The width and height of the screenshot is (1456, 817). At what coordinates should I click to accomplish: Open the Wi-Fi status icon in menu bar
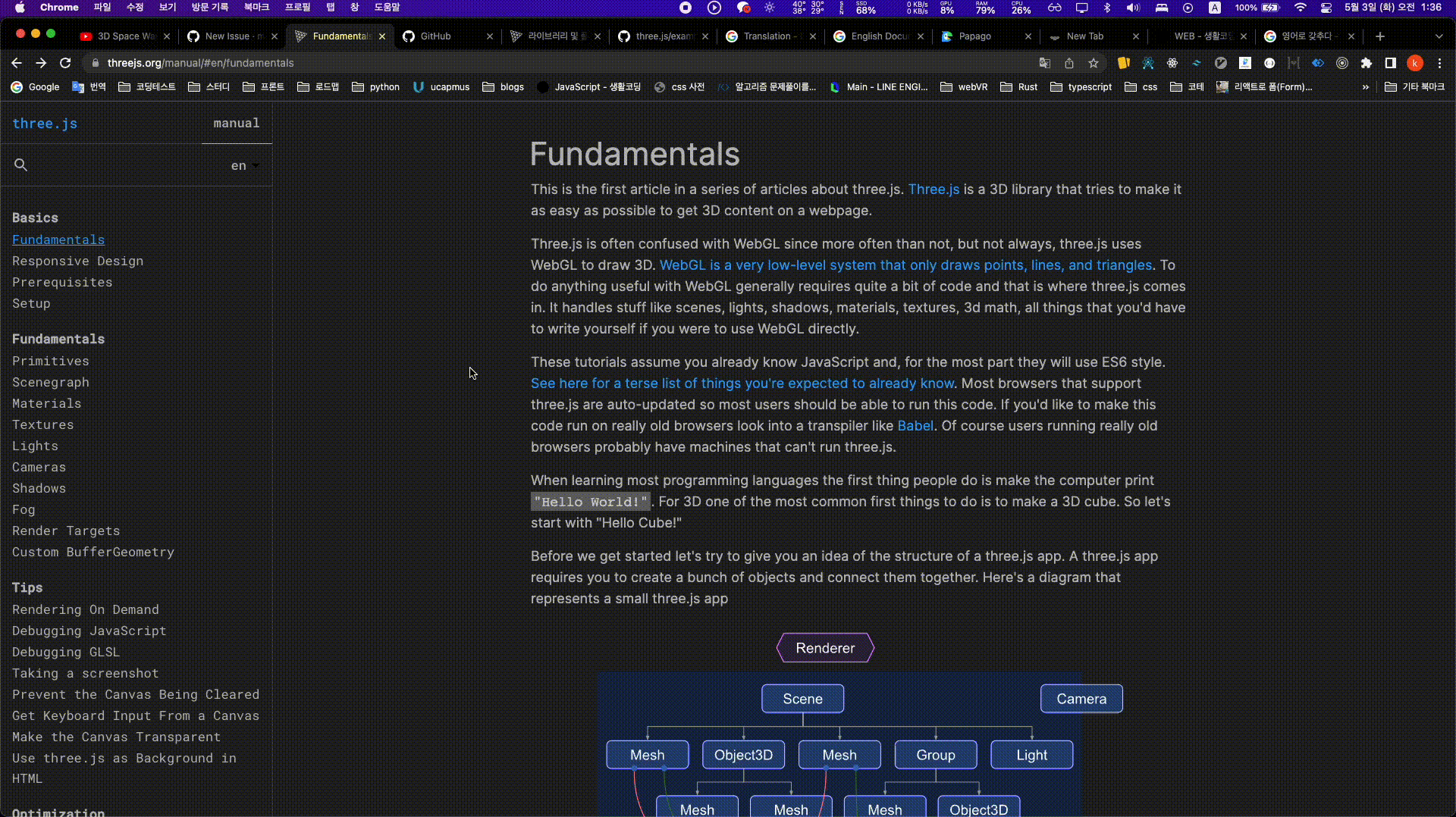click(1301, 8)
